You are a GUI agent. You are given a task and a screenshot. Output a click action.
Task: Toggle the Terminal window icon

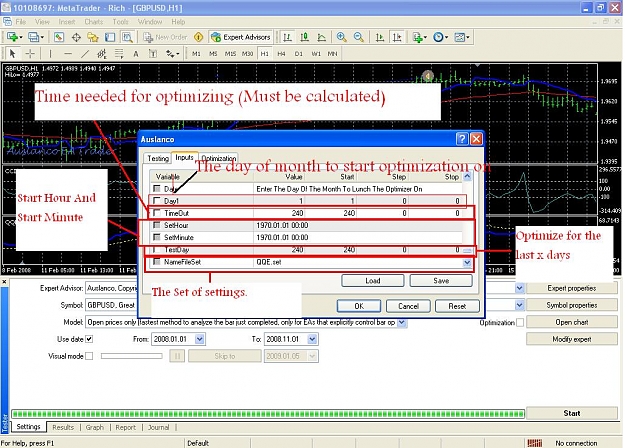point(110,37)
